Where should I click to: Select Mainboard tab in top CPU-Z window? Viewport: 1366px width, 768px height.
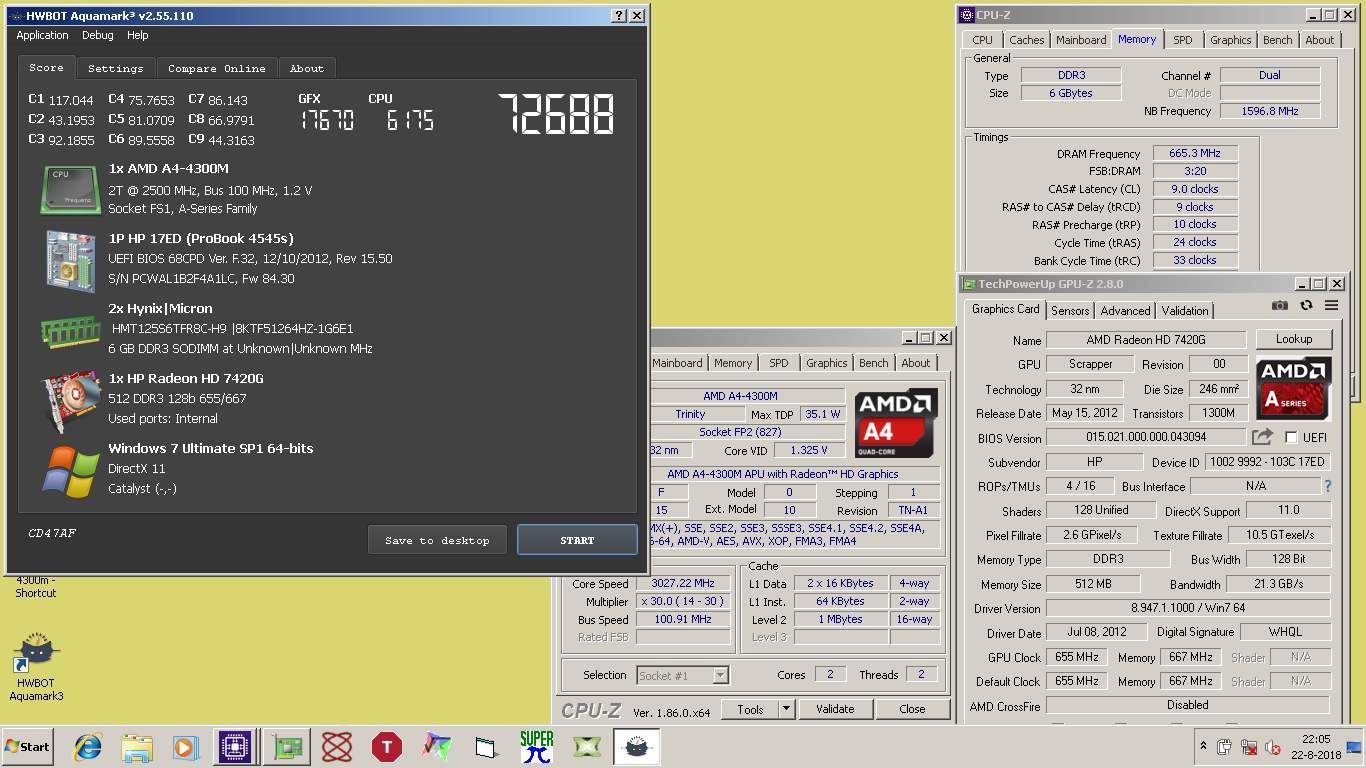(x=1081, y=40)
